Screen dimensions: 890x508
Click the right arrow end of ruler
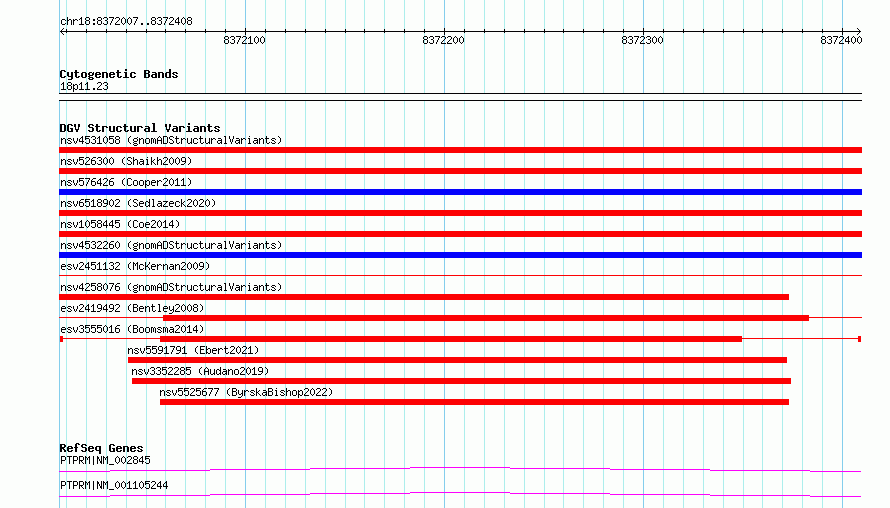[x=859, y=31]
